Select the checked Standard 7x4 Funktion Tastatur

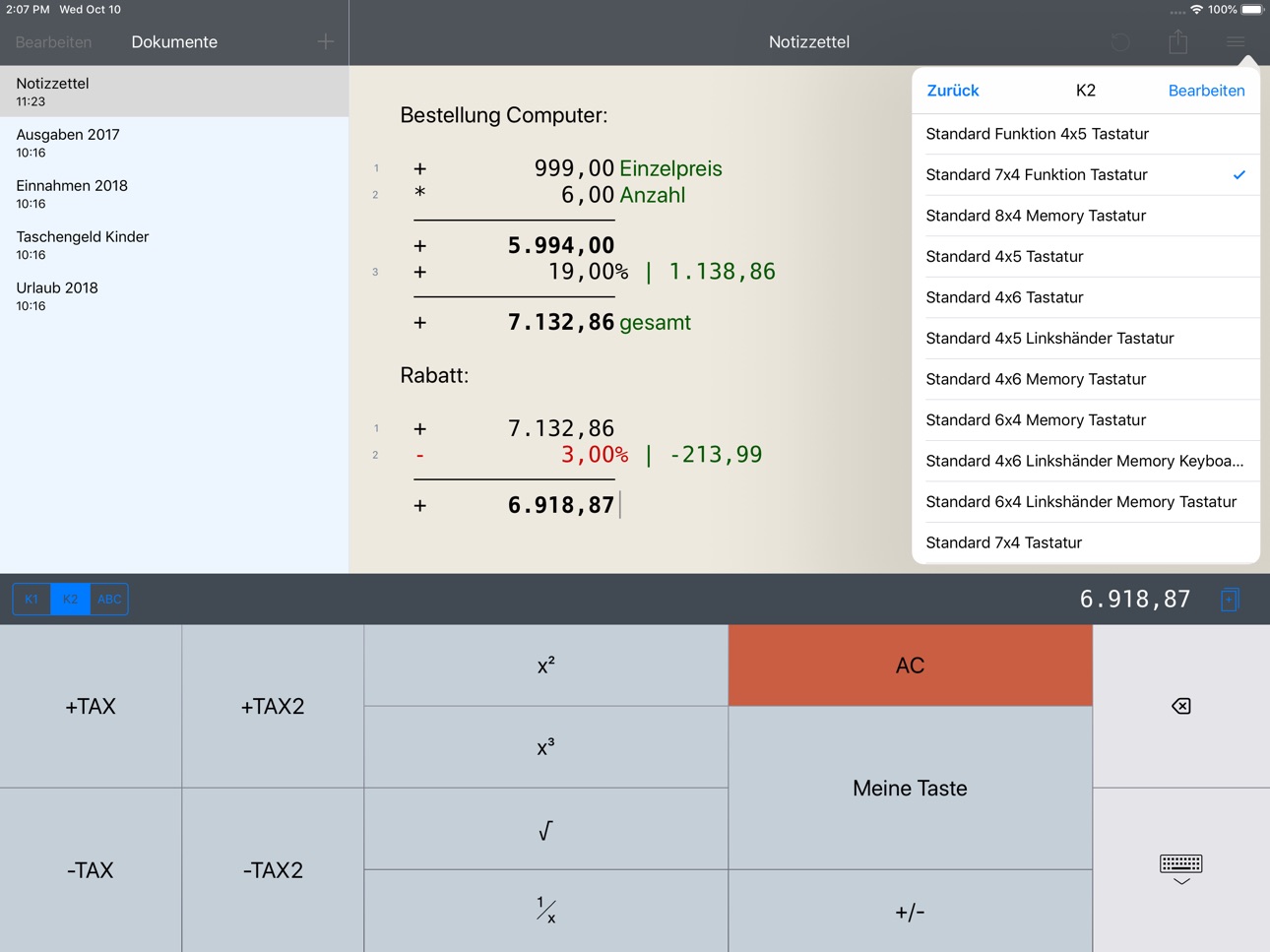coord(1086,174)
